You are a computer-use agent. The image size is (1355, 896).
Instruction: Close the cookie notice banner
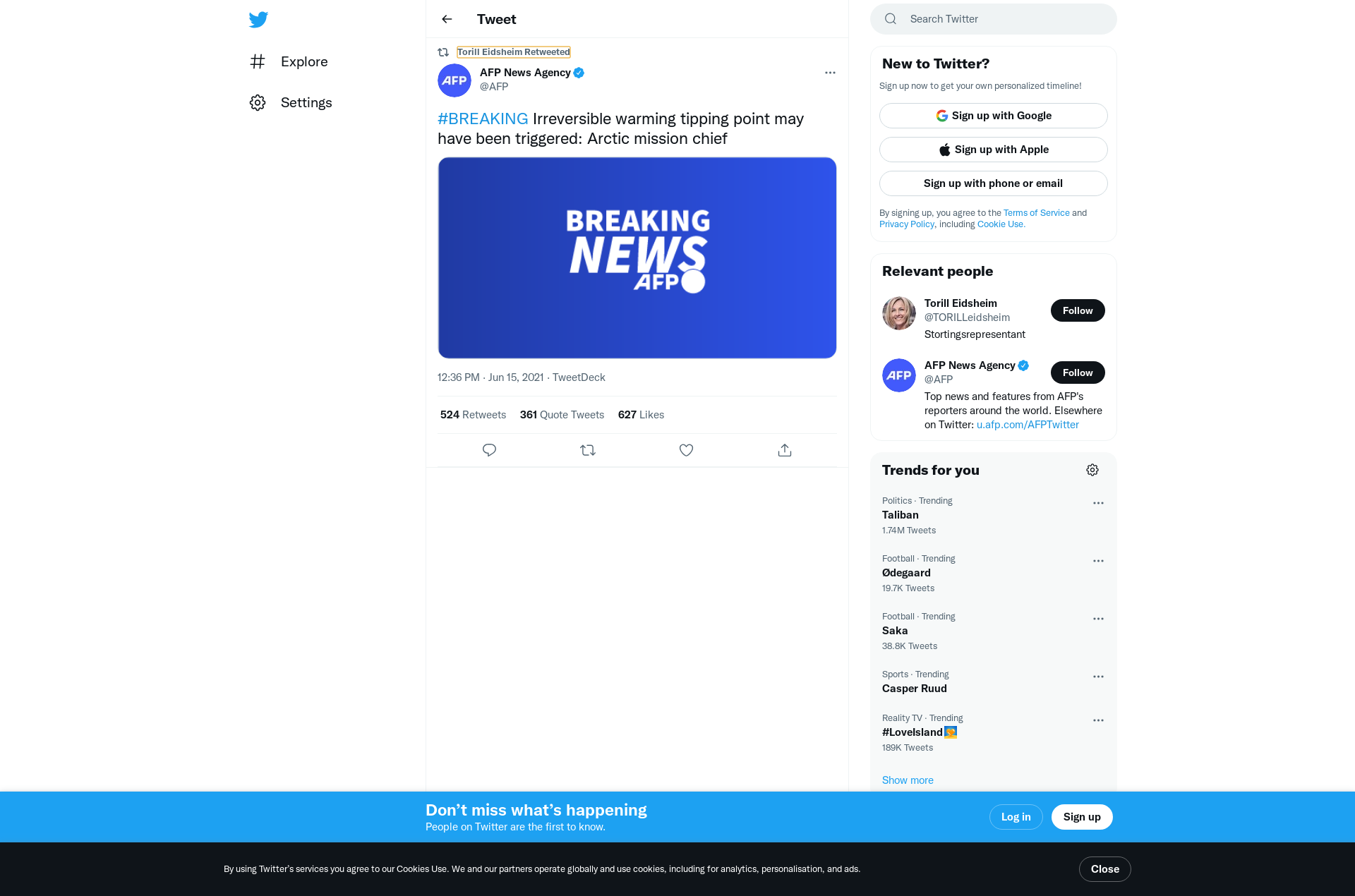[x=1105, y=869]
